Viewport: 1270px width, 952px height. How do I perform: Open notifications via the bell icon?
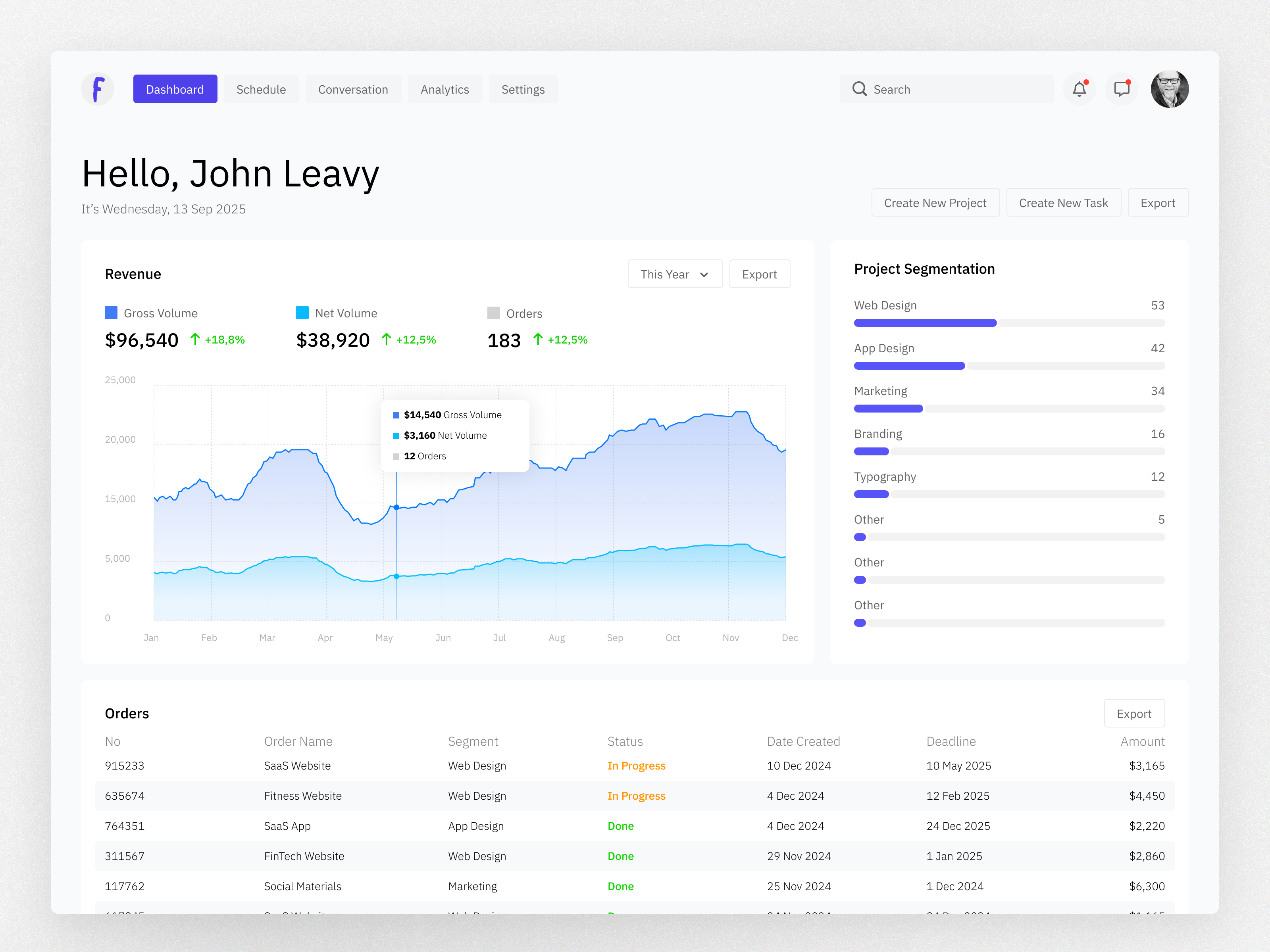click(x=1079, y=89)
